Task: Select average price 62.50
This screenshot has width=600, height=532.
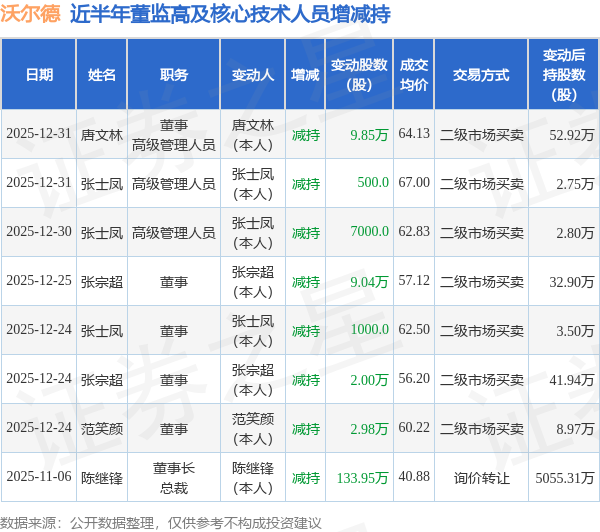Action: [x=414, y=330]
